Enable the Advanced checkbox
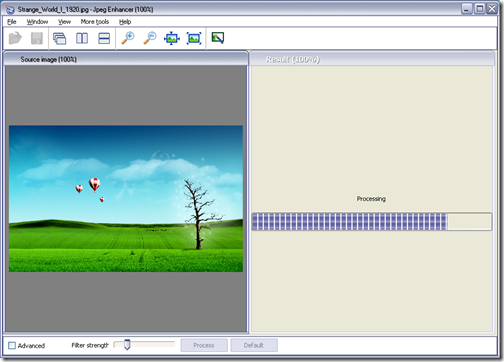504x362 pixels. coord(12,345)
